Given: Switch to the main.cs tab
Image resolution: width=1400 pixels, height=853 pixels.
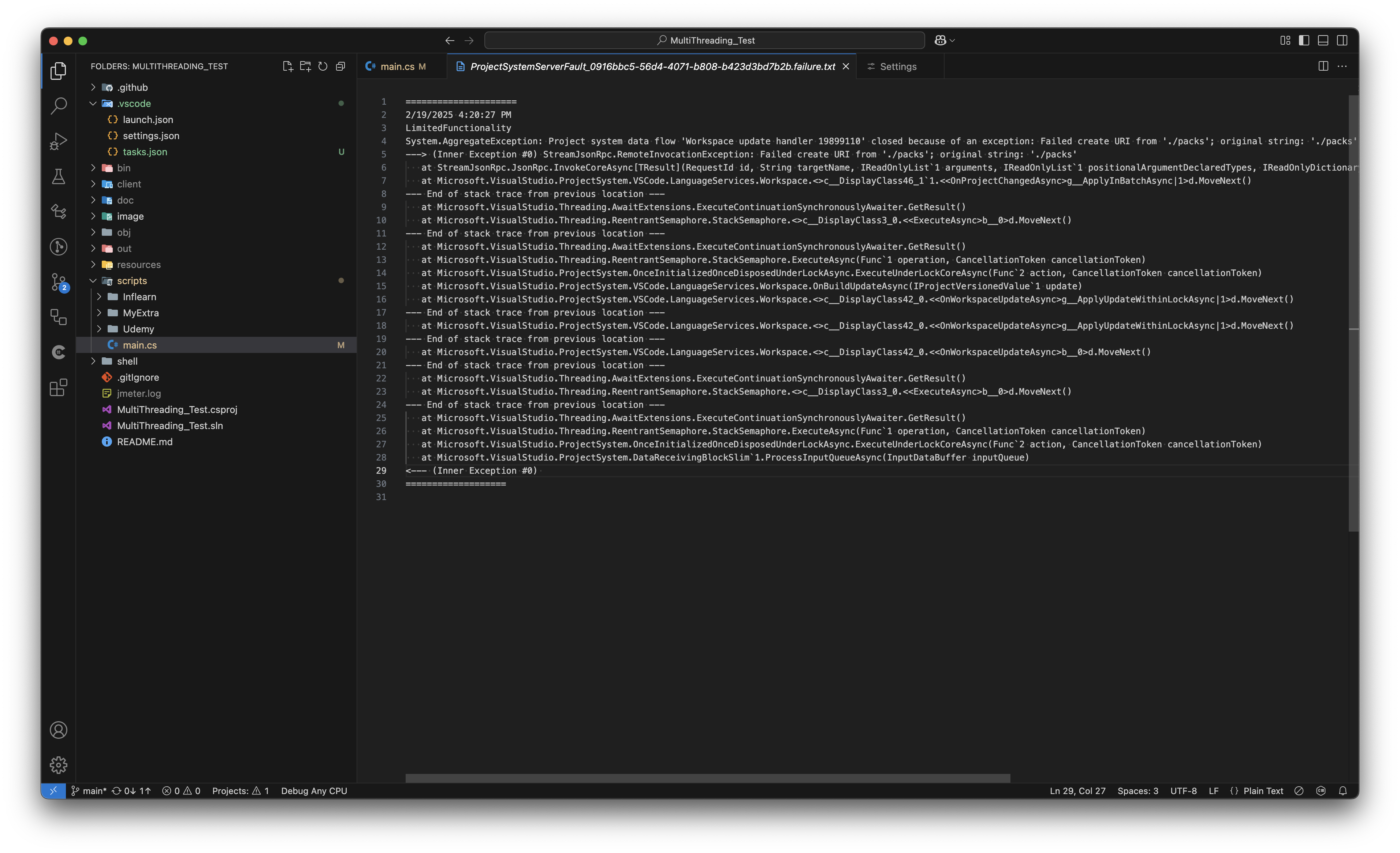Looking at the screenshot, I should [x=396, y=67].
